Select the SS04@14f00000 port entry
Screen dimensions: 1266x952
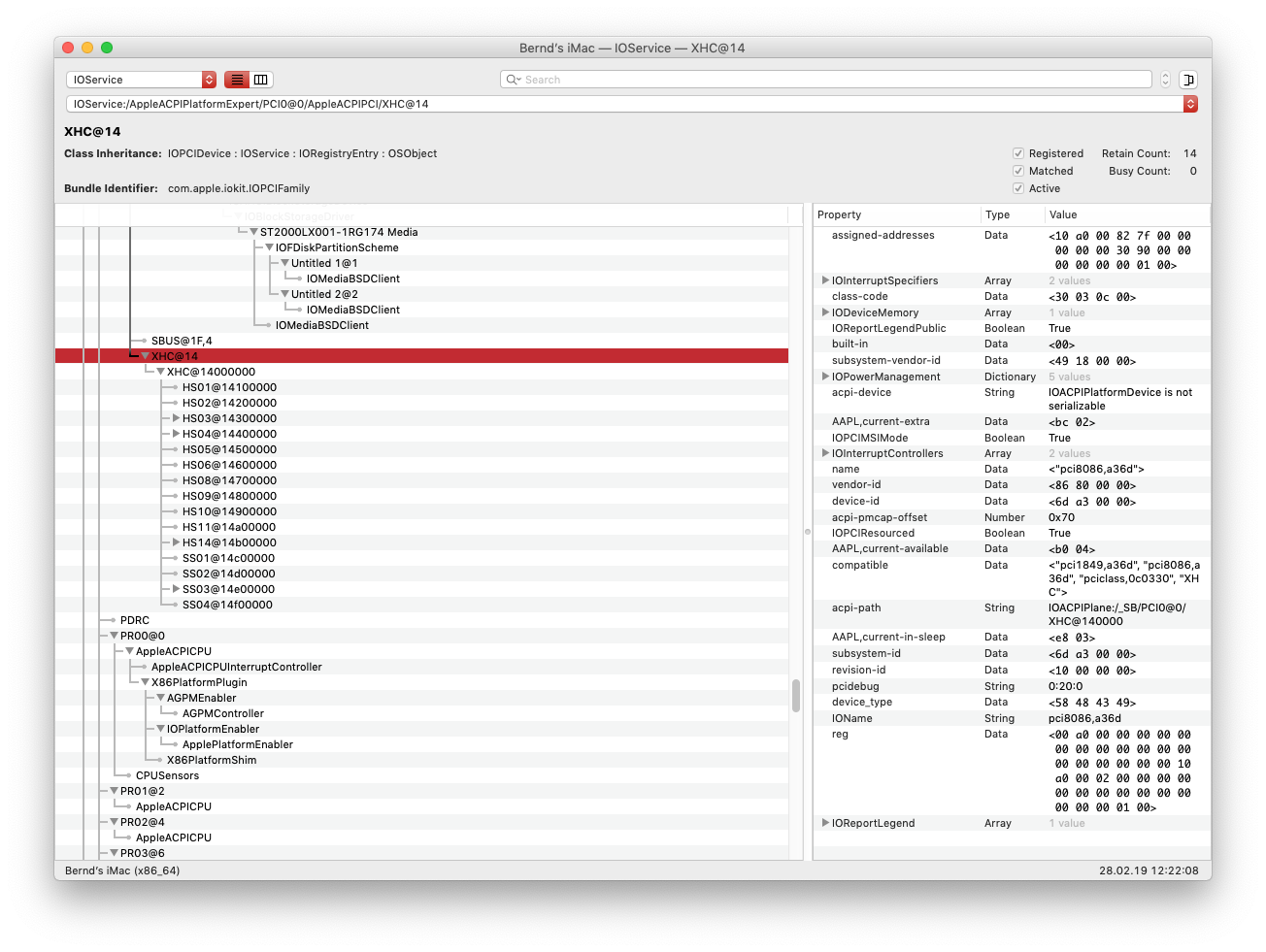tap(227, 605)
